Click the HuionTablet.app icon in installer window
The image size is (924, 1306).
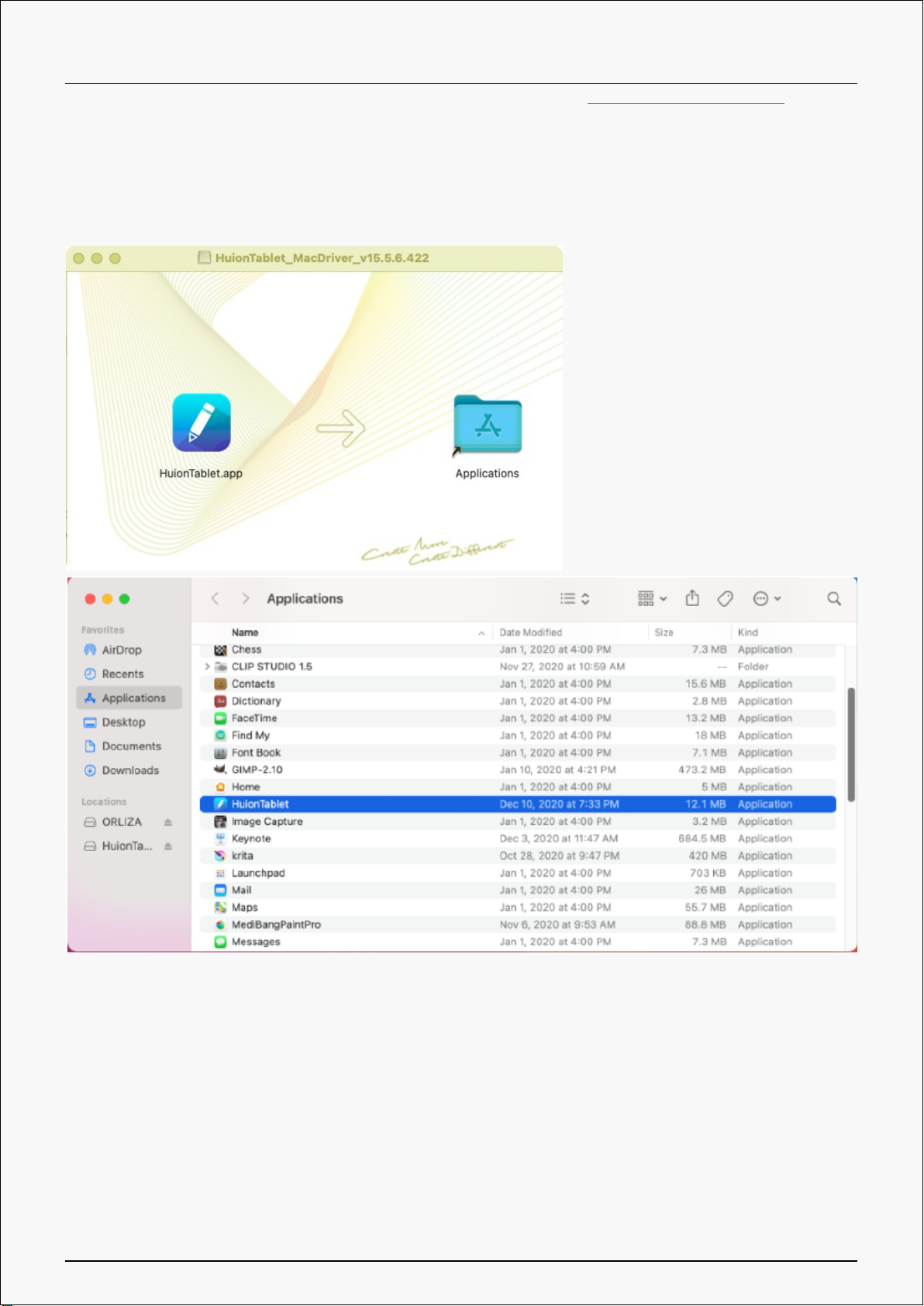click(x=202, y=422)
